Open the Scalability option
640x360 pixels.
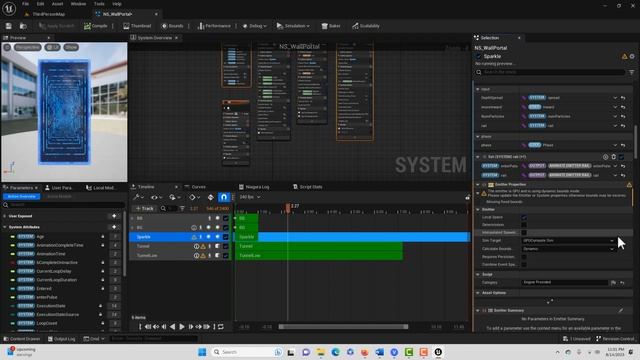pyautogui.click(x=366, y=26)
